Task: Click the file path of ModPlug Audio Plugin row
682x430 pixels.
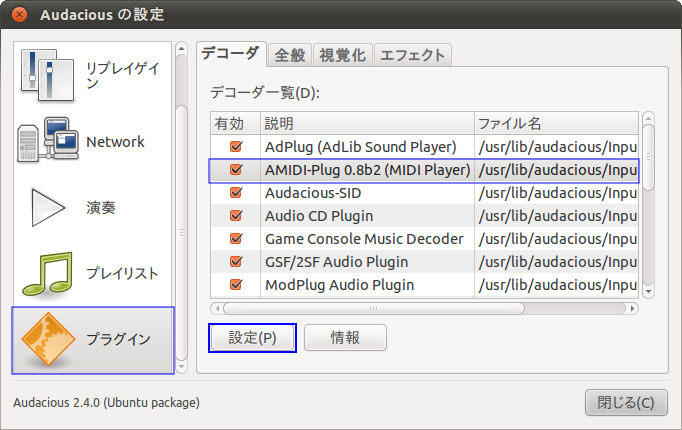Action: click(558, 285)
